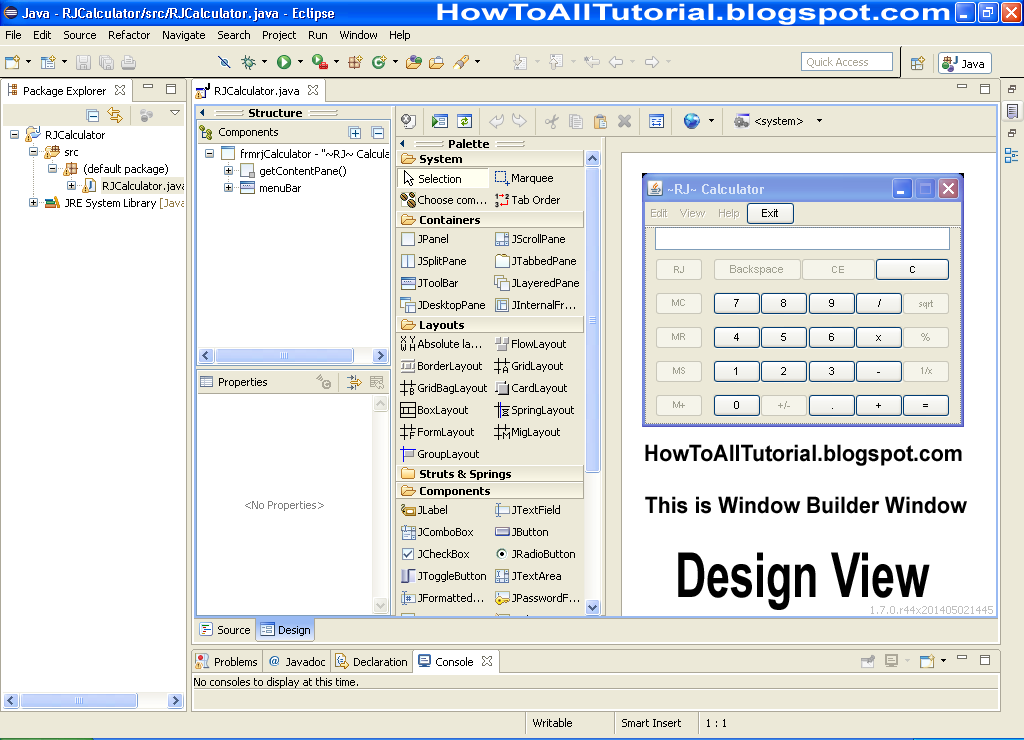This screenshot has height=740, width=1024.
Task: Pick the BorderLayout palette item
Action: (x=441, y=366)
